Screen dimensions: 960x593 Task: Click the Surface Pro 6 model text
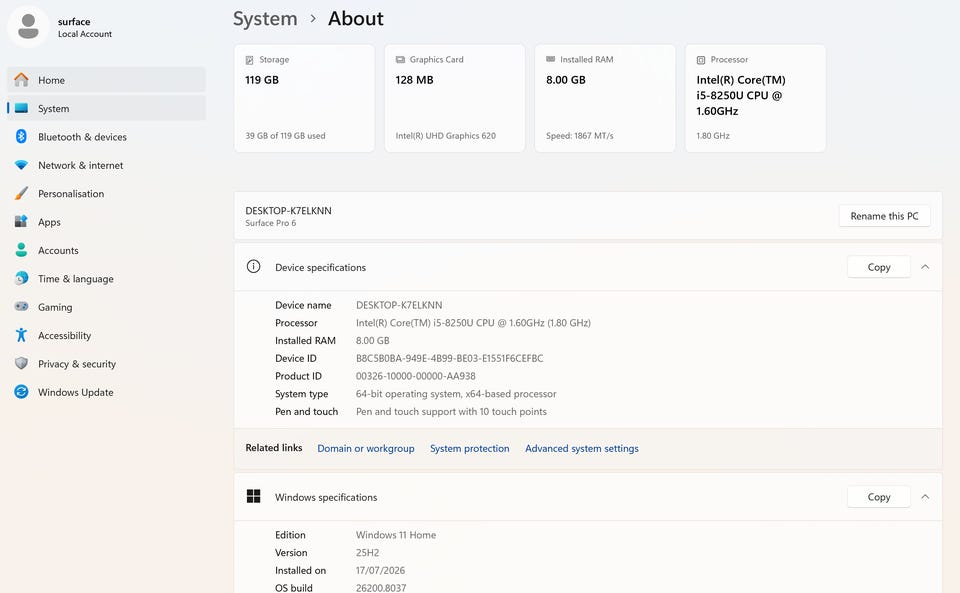coord(271,223)
